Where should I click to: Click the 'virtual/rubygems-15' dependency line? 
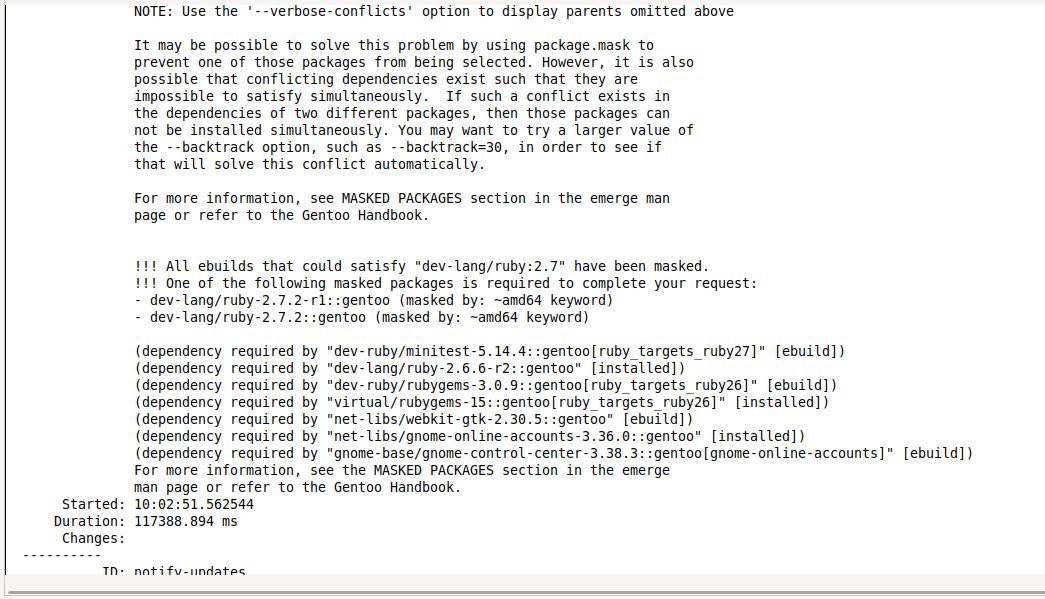pyautogui.click(x=481, y=402)
